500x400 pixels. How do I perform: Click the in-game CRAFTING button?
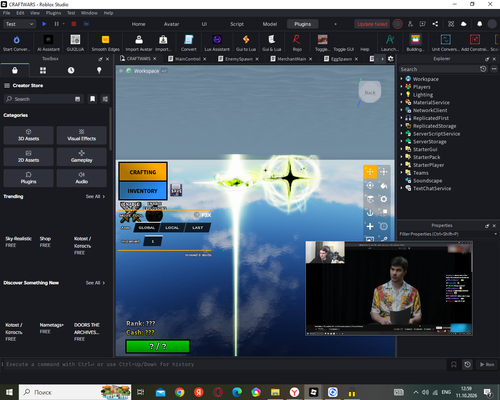point(143,172)
